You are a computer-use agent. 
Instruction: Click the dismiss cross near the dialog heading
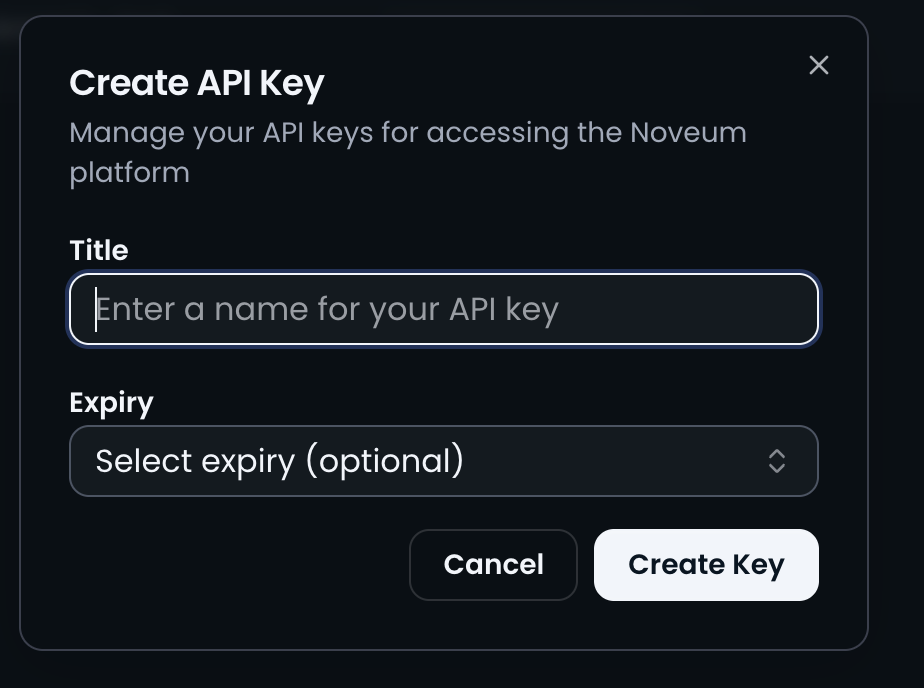coord(819,65)
